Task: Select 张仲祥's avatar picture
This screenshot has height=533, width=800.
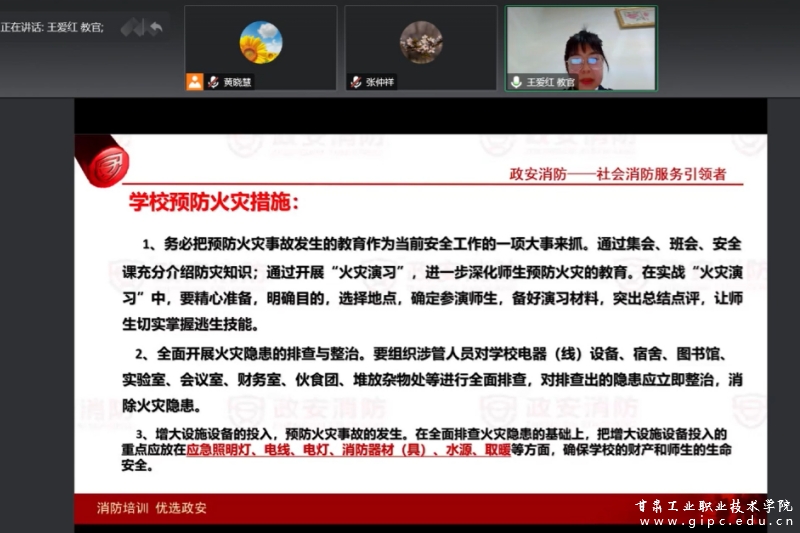Action: click(421, 42)
